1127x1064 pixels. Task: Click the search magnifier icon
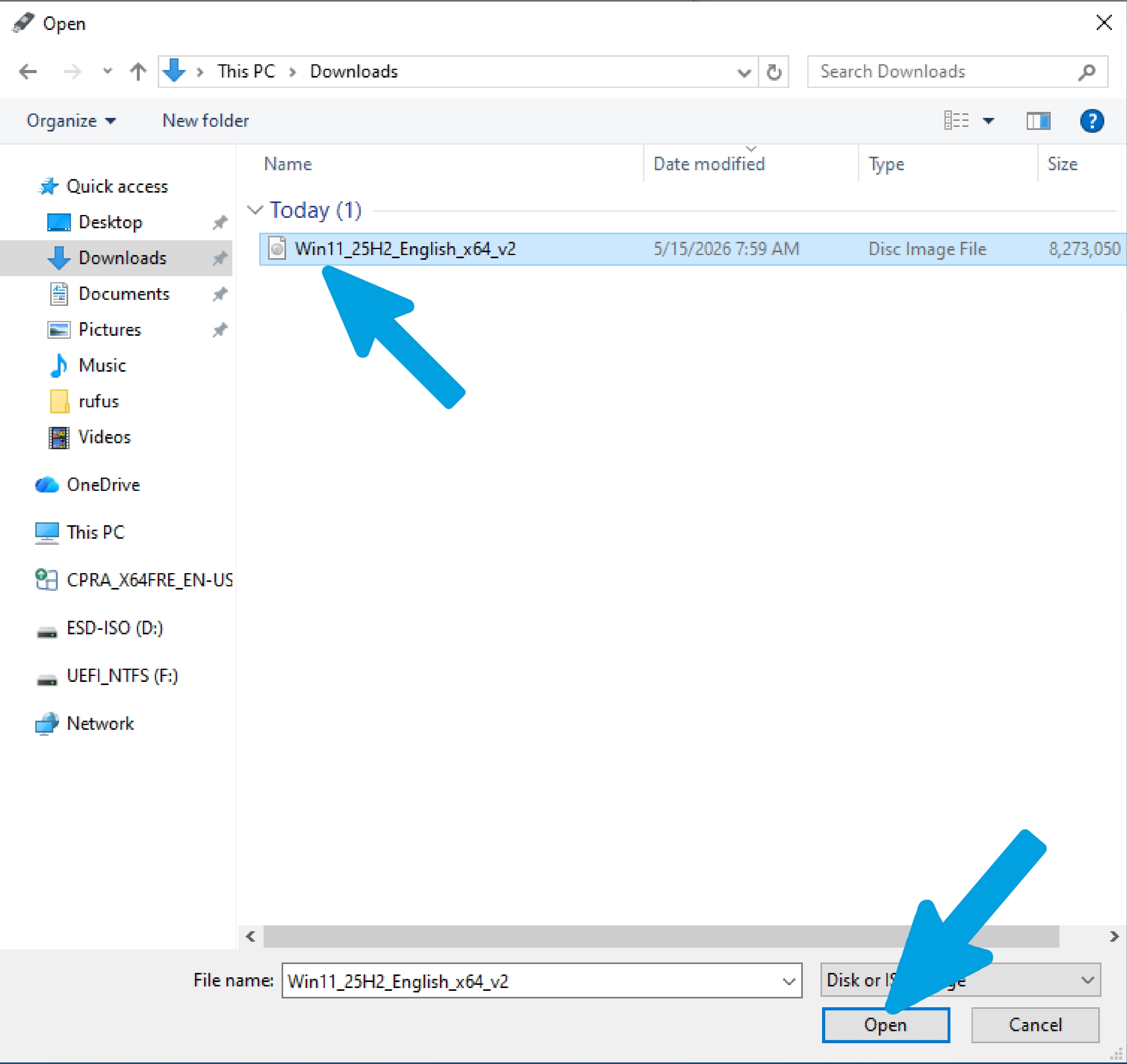[1086, 72]
